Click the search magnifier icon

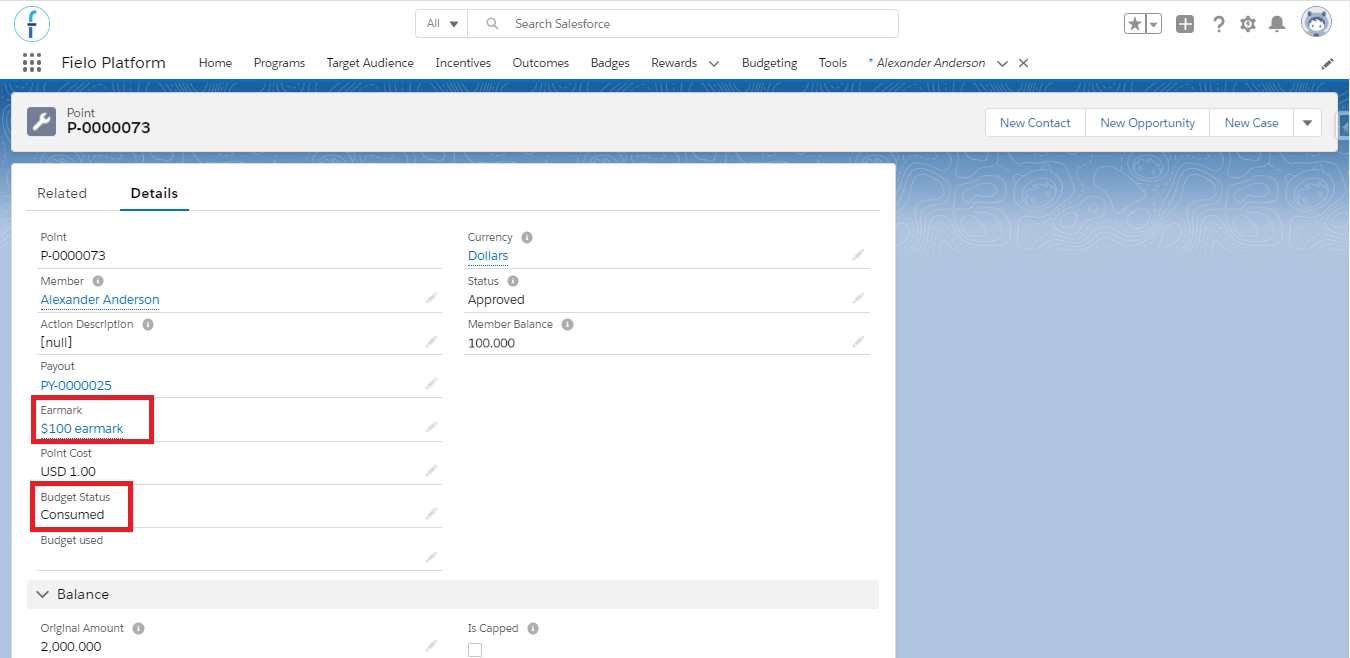pos(491,24)
